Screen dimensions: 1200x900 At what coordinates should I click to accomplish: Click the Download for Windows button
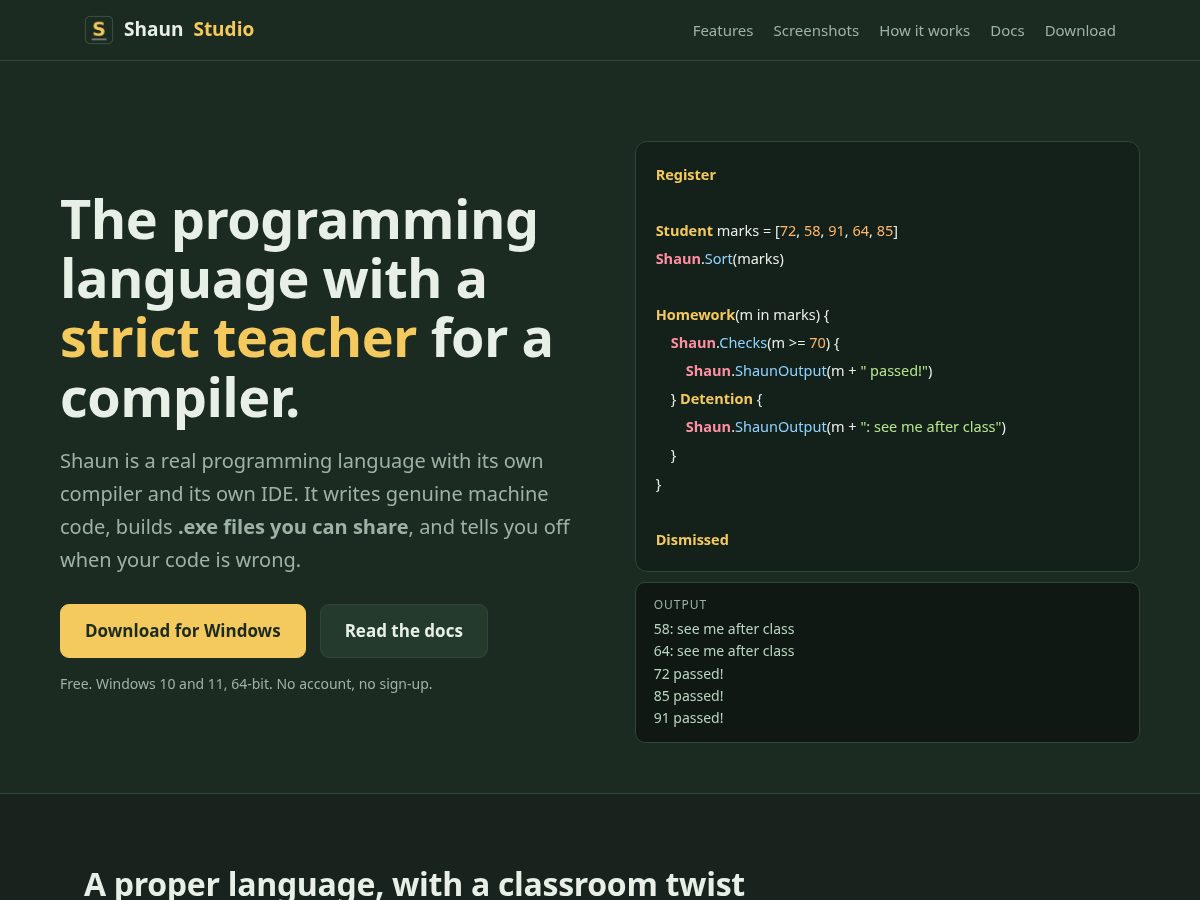click(183, 631)
